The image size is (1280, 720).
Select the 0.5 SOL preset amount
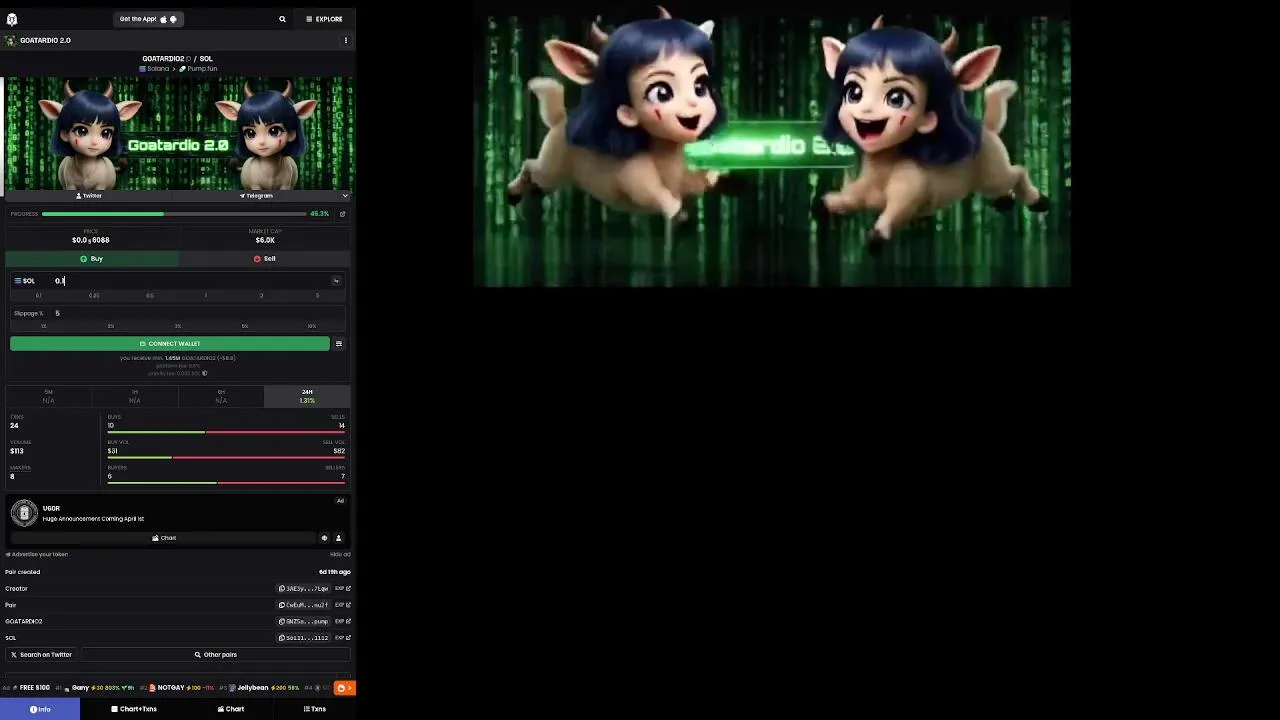pyautogui.click(x=150, y=296)
